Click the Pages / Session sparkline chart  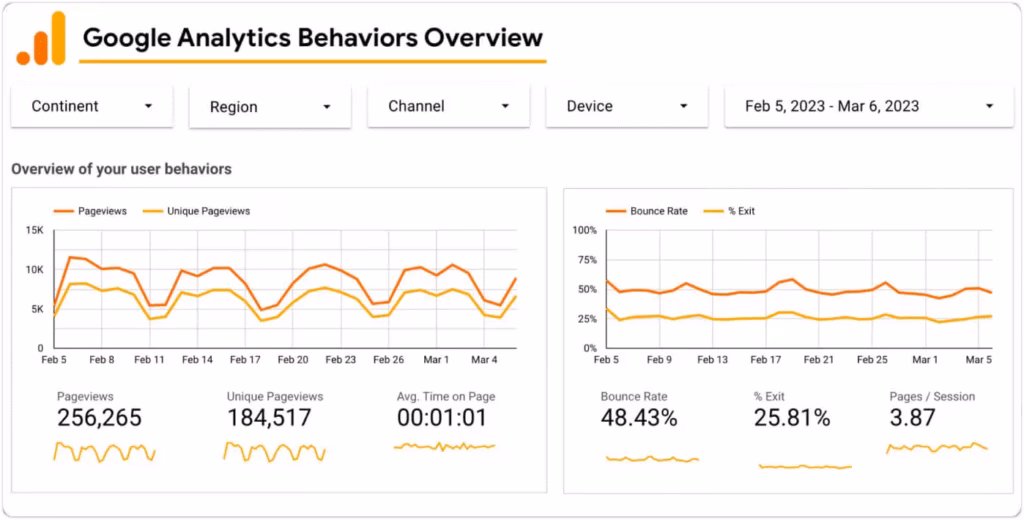[937, 449]
